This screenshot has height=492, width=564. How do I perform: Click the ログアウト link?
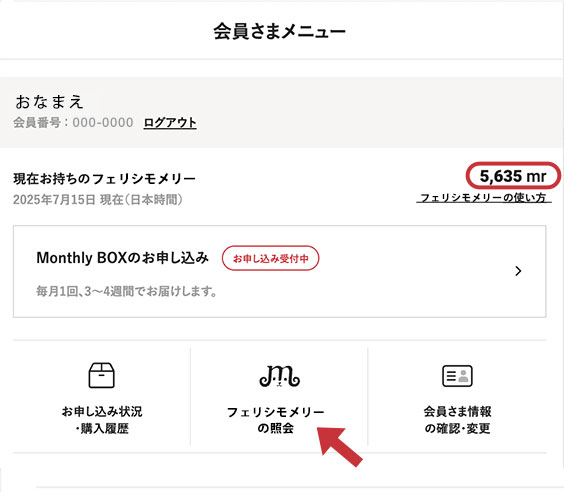[x=170, y=123]
